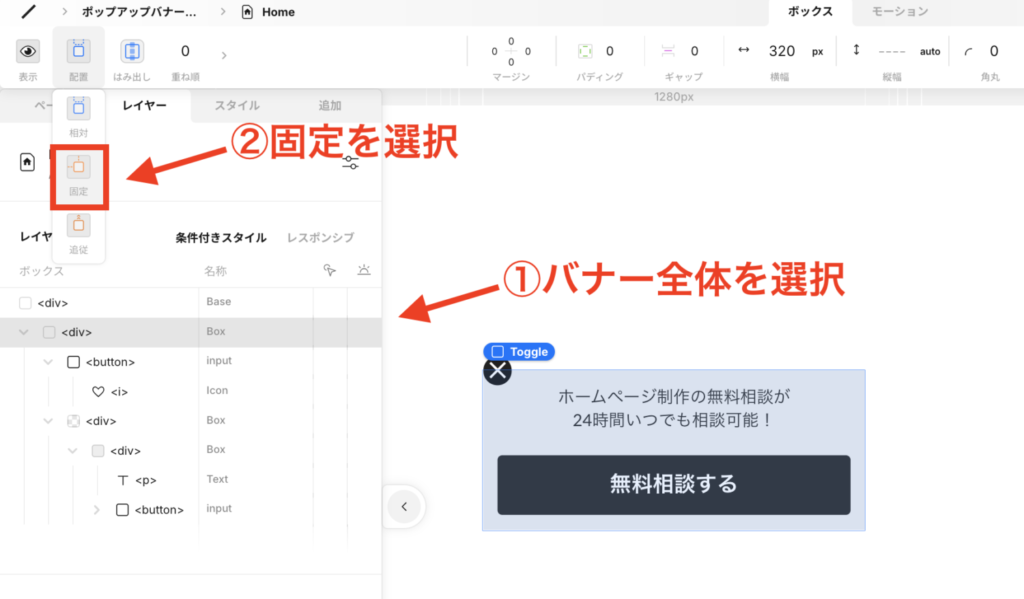
Task: Open the 縦幅 auto unit selector
Action: (x=930, y=52)
